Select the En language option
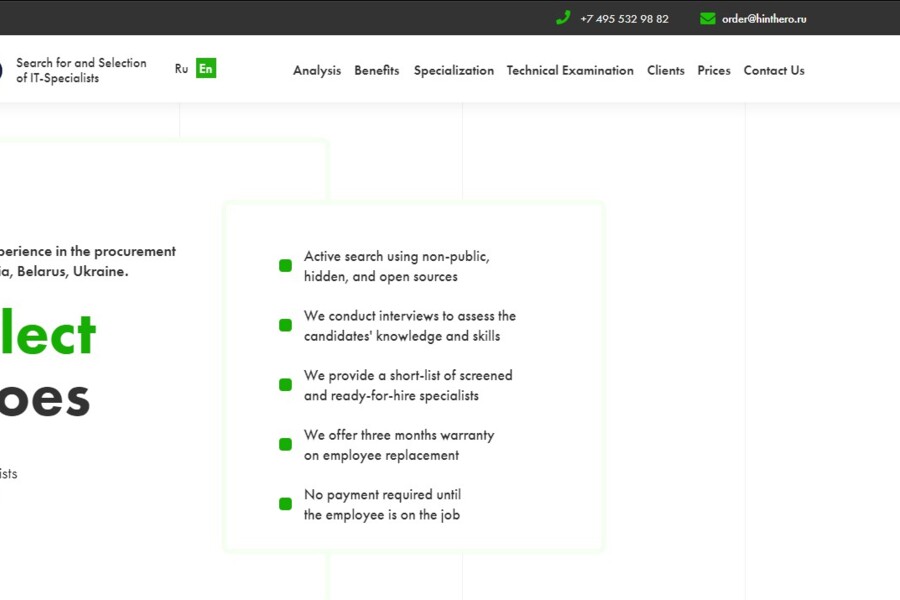This screenshot has height=600, width=900. [206, 68]
